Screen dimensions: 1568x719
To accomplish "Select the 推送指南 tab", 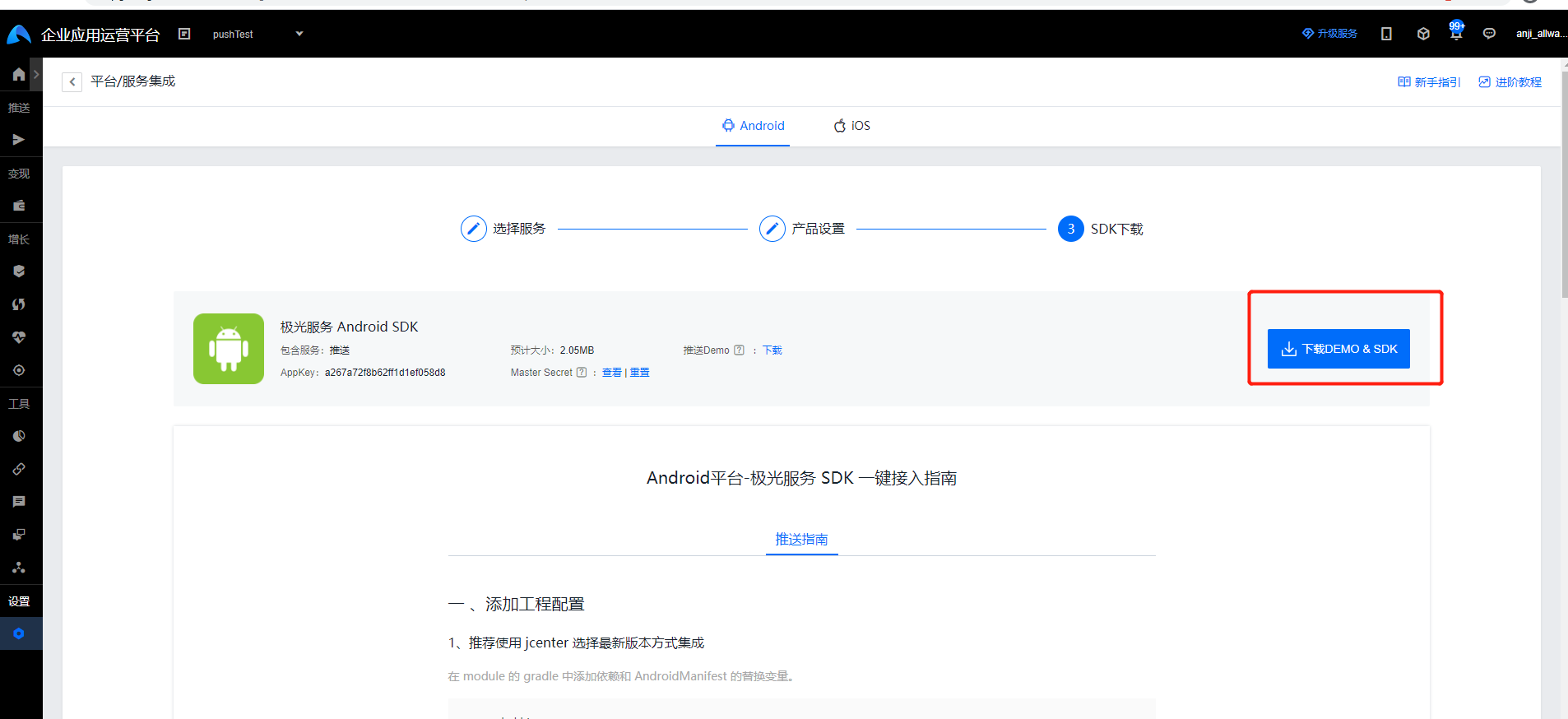I will (x=801, y=540).
